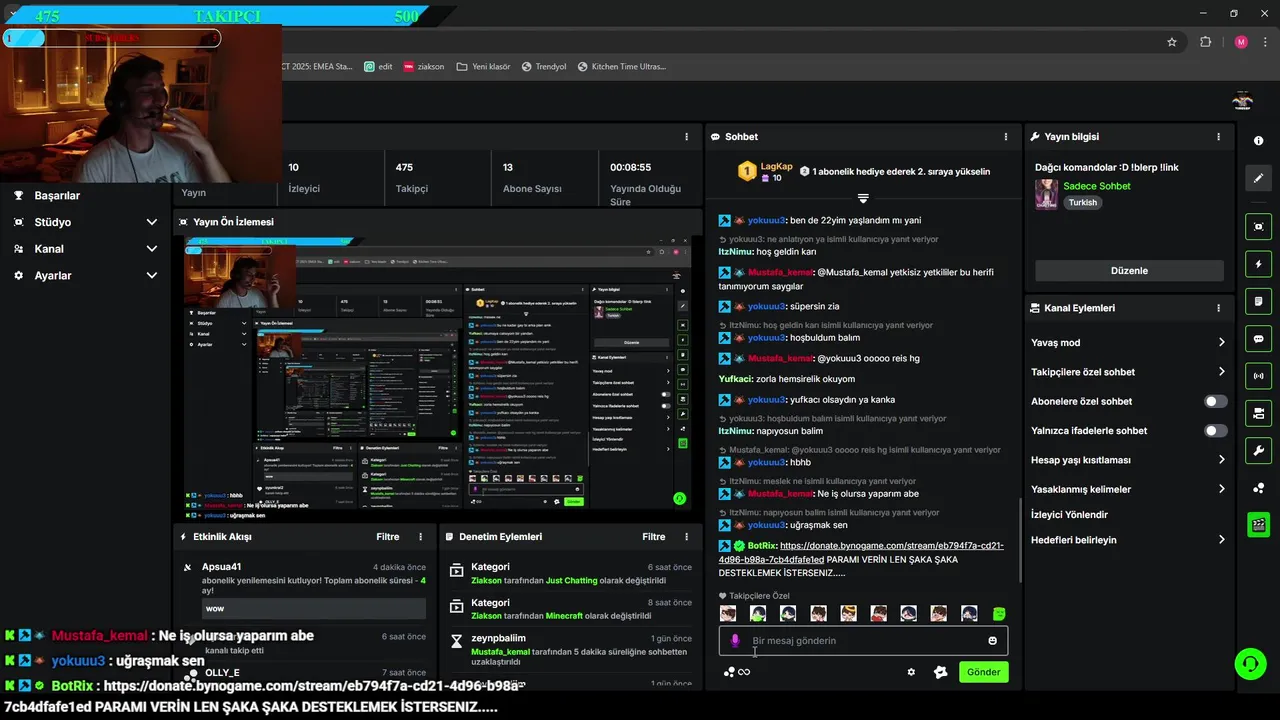Toggle Abonelere özel sohbet switch
Image resolution: width=1280 pixels, height=720 pixels.
tap(1216, 401)
